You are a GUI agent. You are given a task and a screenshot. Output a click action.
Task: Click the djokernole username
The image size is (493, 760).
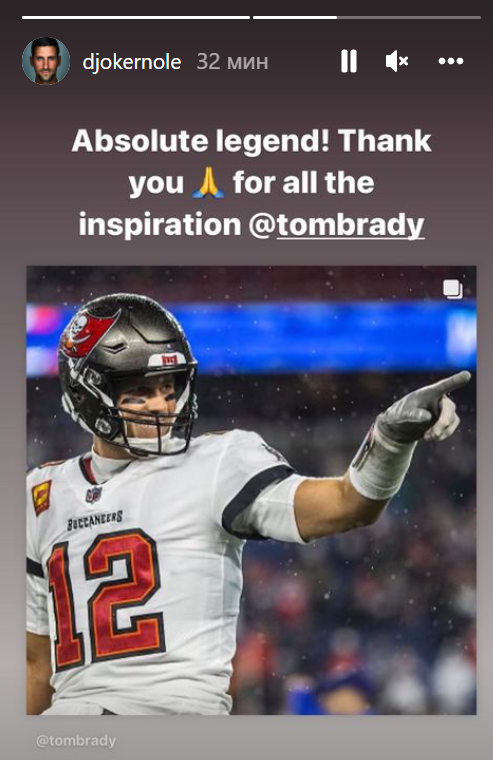(132, 62)
